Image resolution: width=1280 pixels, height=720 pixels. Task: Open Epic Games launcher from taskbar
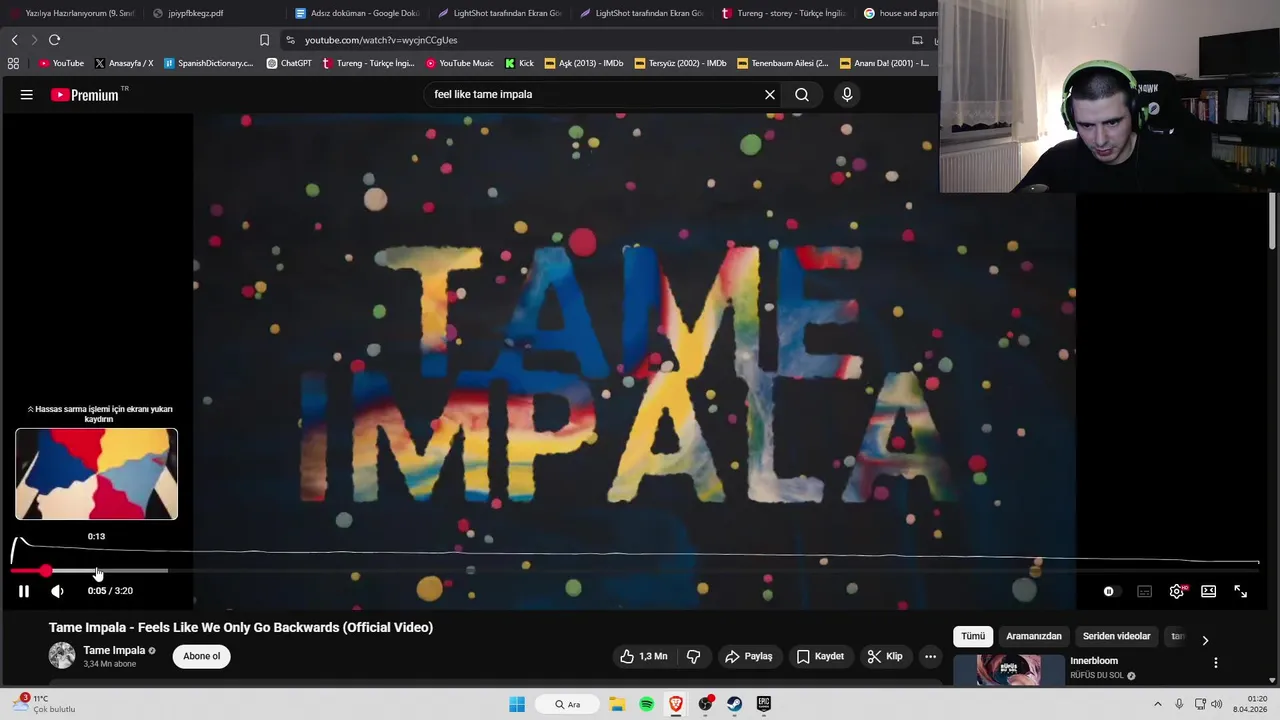pos(764,704)
